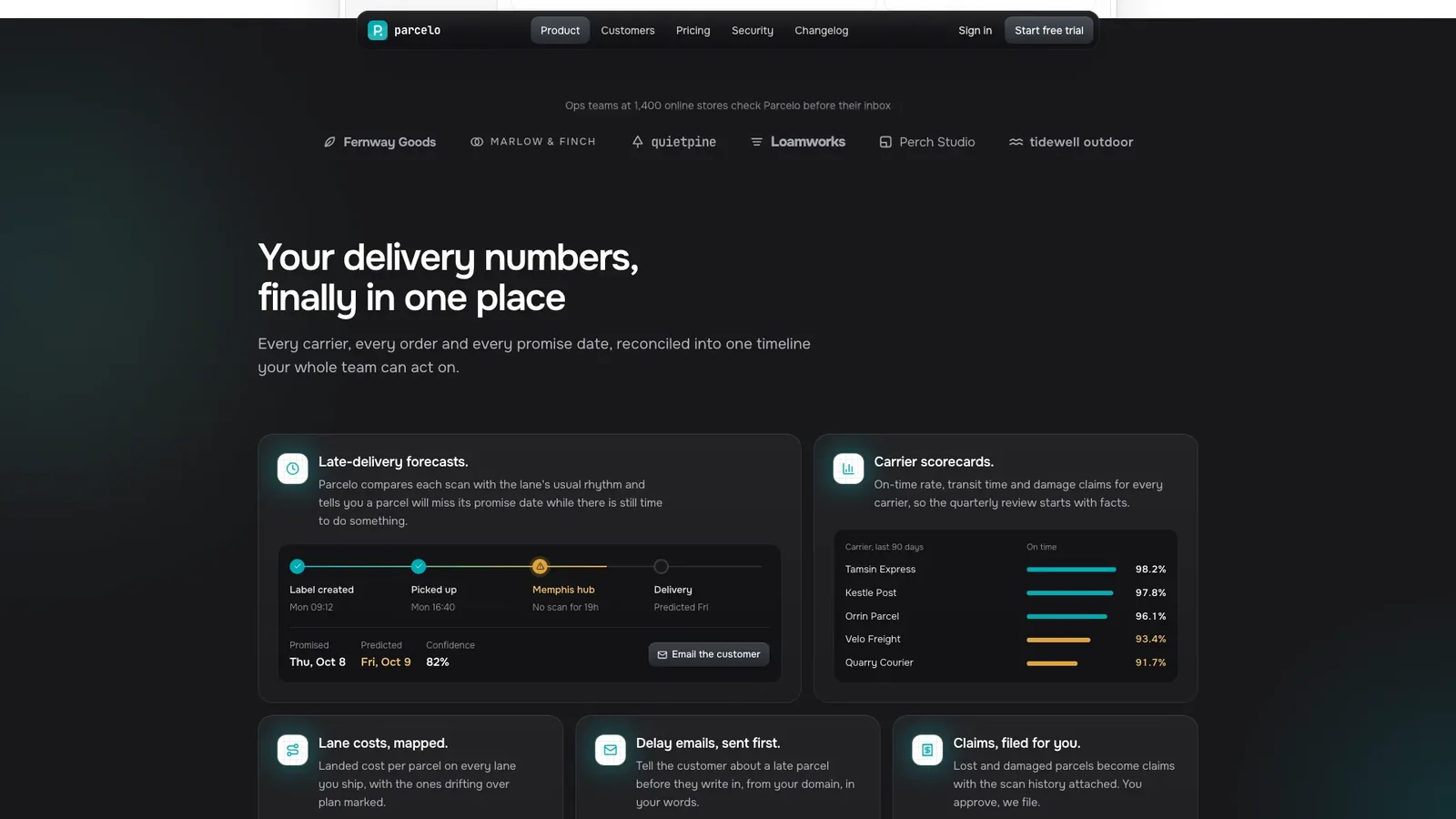Click the No scan for 19h text
Viewport: 1456px width, 819px height.
565,607
